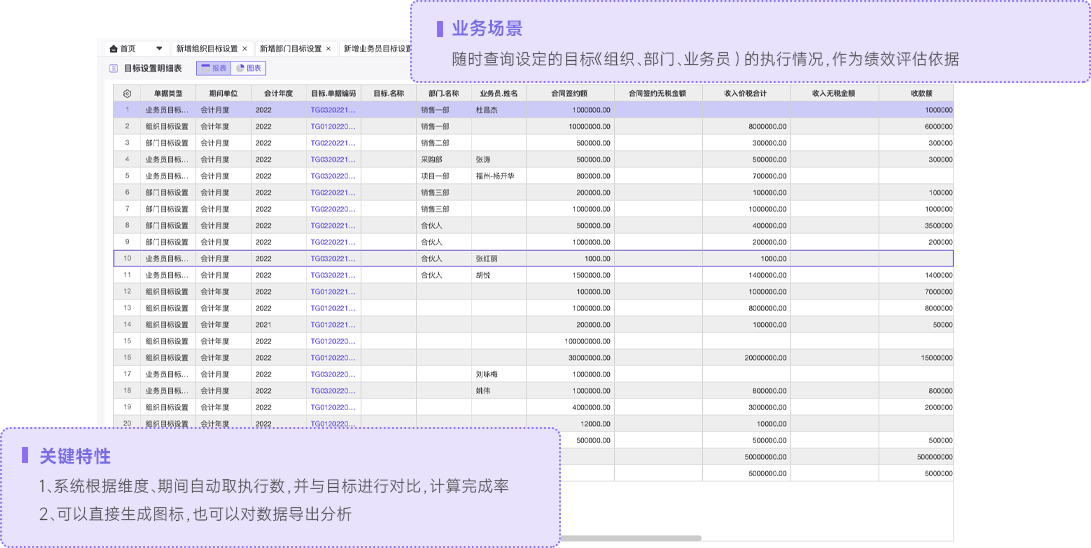This screenshot has height=548, width=1091.
Task: Switch to the 新增部门目标设置 tab
Action: (x=291, y=48)
